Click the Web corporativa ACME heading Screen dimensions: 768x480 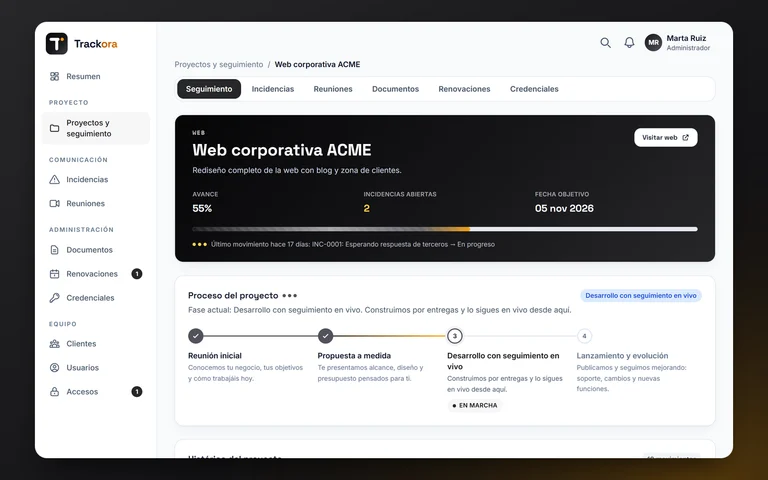coord(282,150)
